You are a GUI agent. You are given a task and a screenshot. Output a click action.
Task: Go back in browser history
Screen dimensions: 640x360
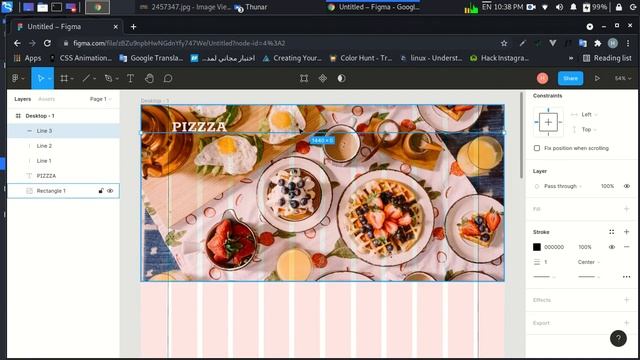click(17, 43)
